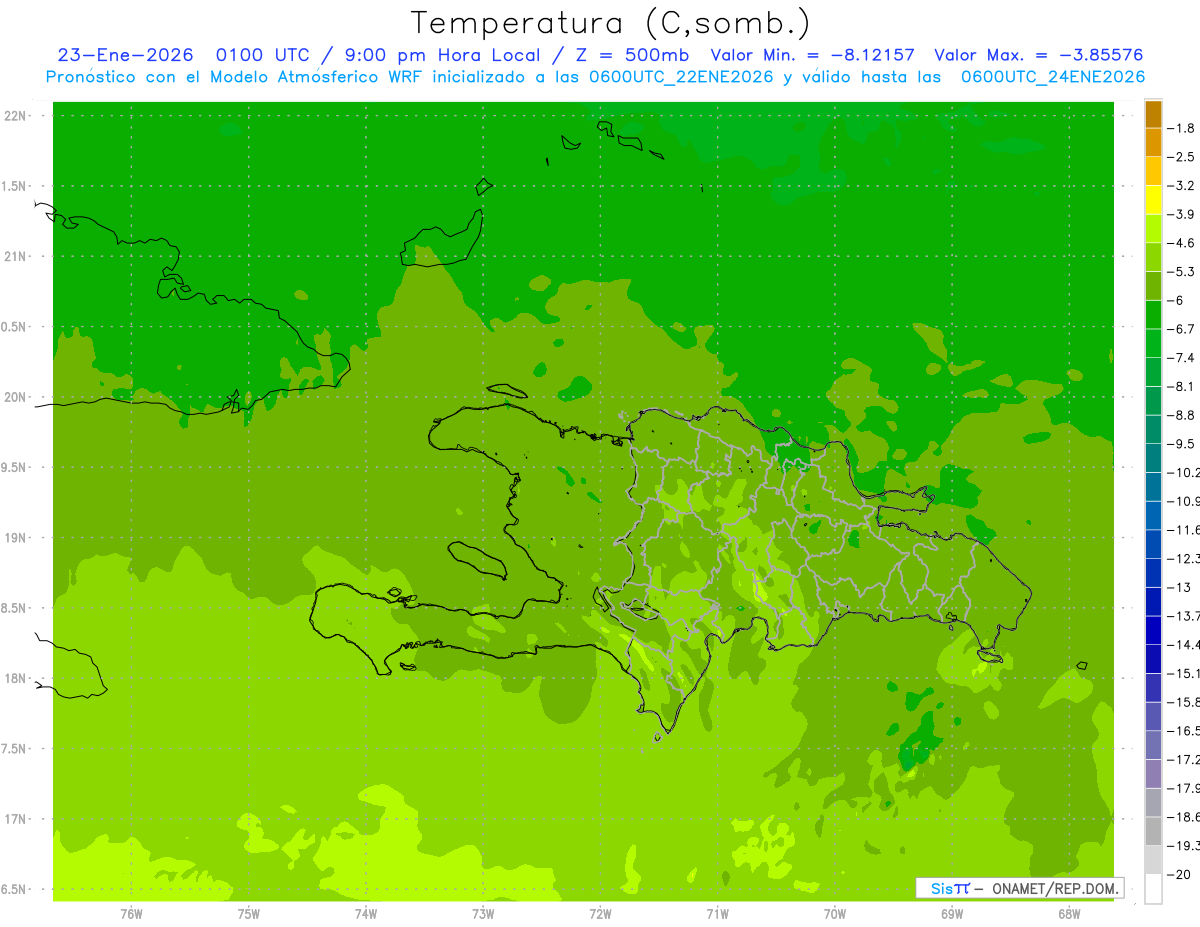Click the "17N" latitude label
The image size is (1200, 927).
point(16,819)
